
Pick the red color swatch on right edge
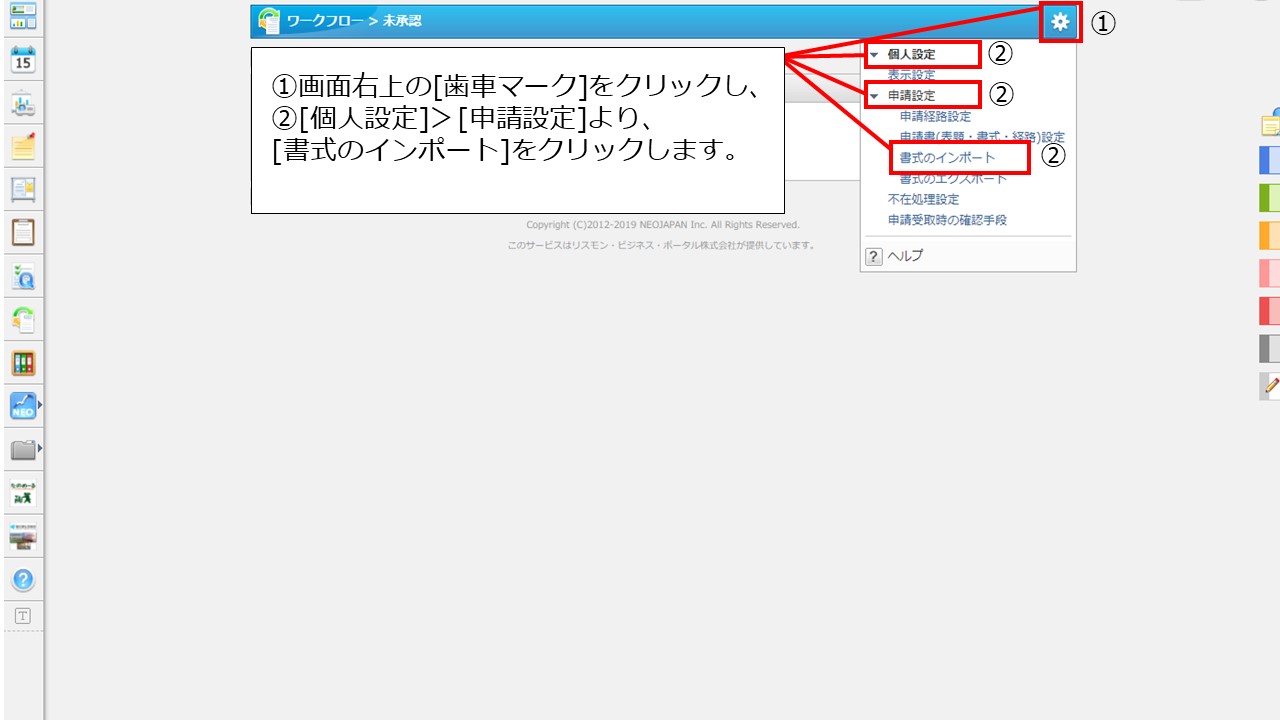(1270, 311)
